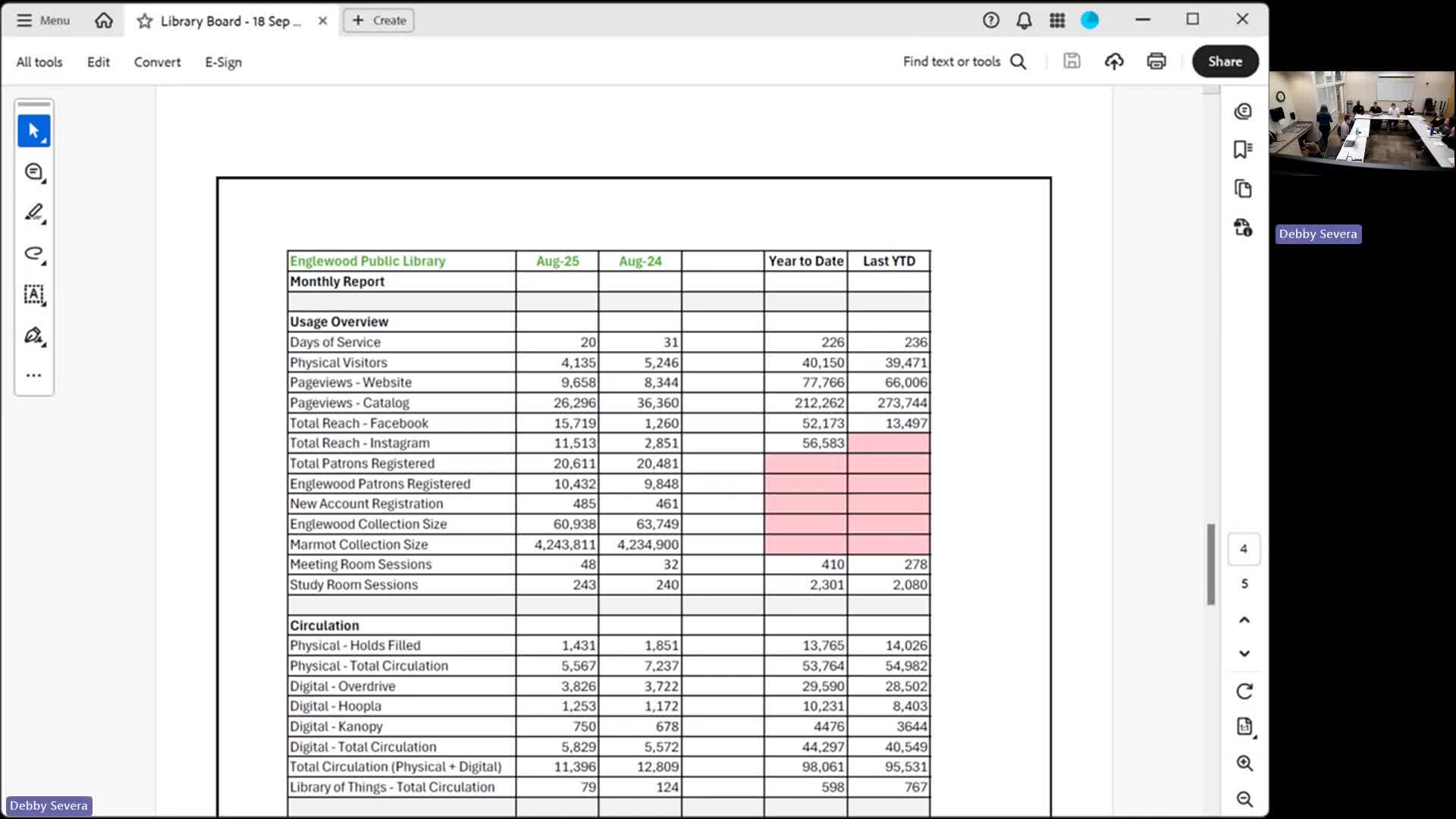
Task: Go to previous page with up chevron
Action: pos(1244,620)
